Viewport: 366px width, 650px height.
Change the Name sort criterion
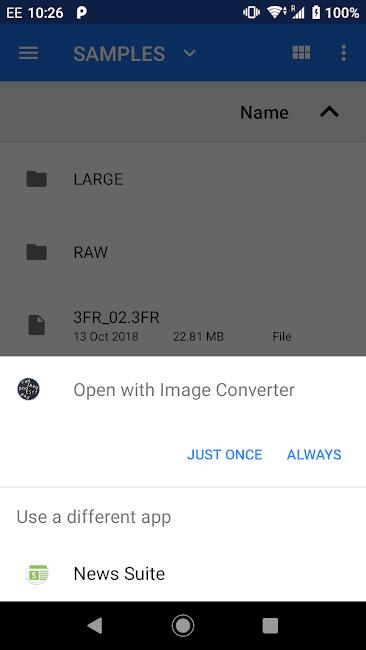coord(264,113)
